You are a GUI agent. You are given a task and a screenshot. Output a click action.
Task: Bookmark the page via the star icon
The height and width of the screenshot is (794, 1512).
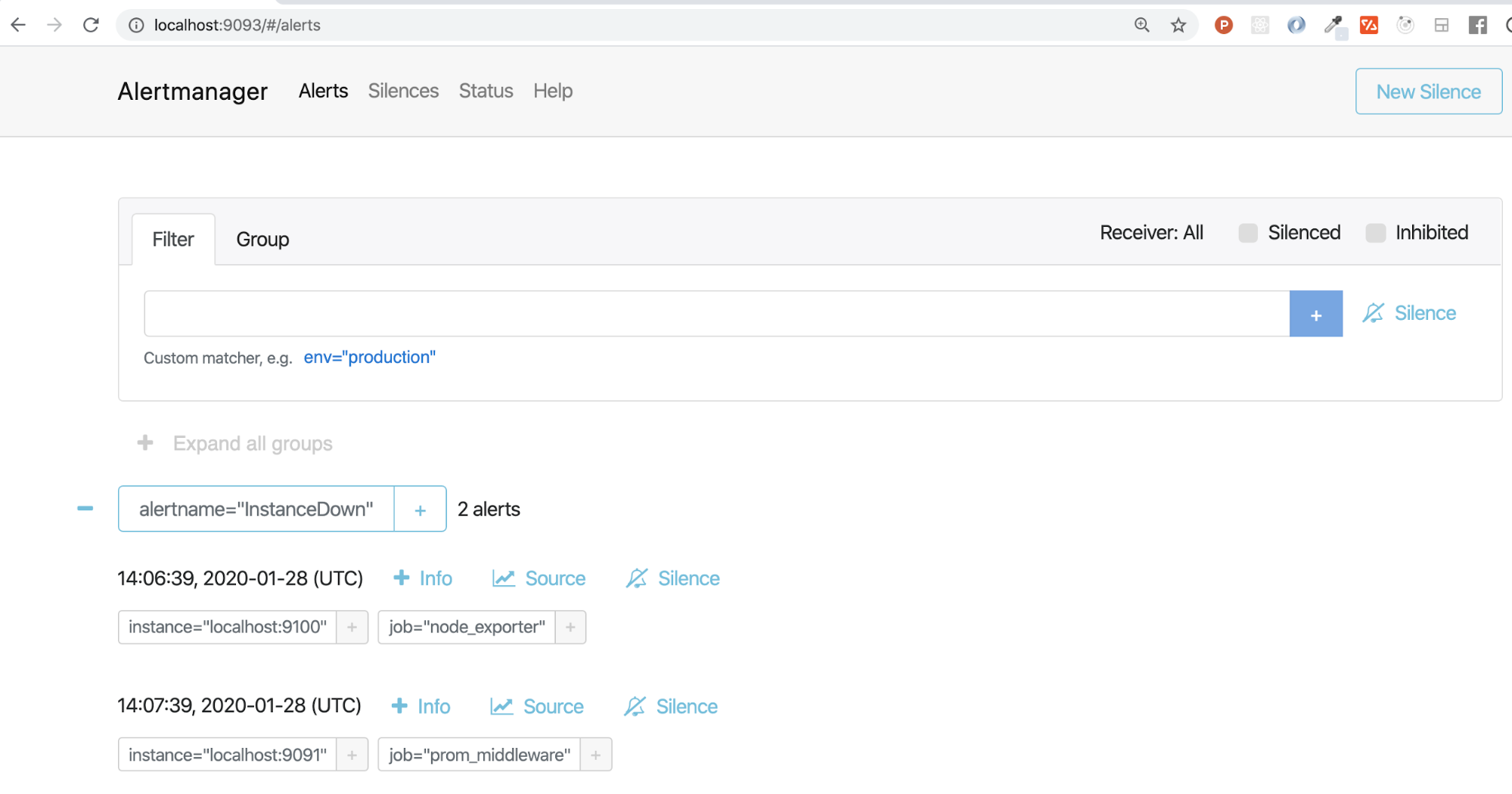click(1178, 25)
